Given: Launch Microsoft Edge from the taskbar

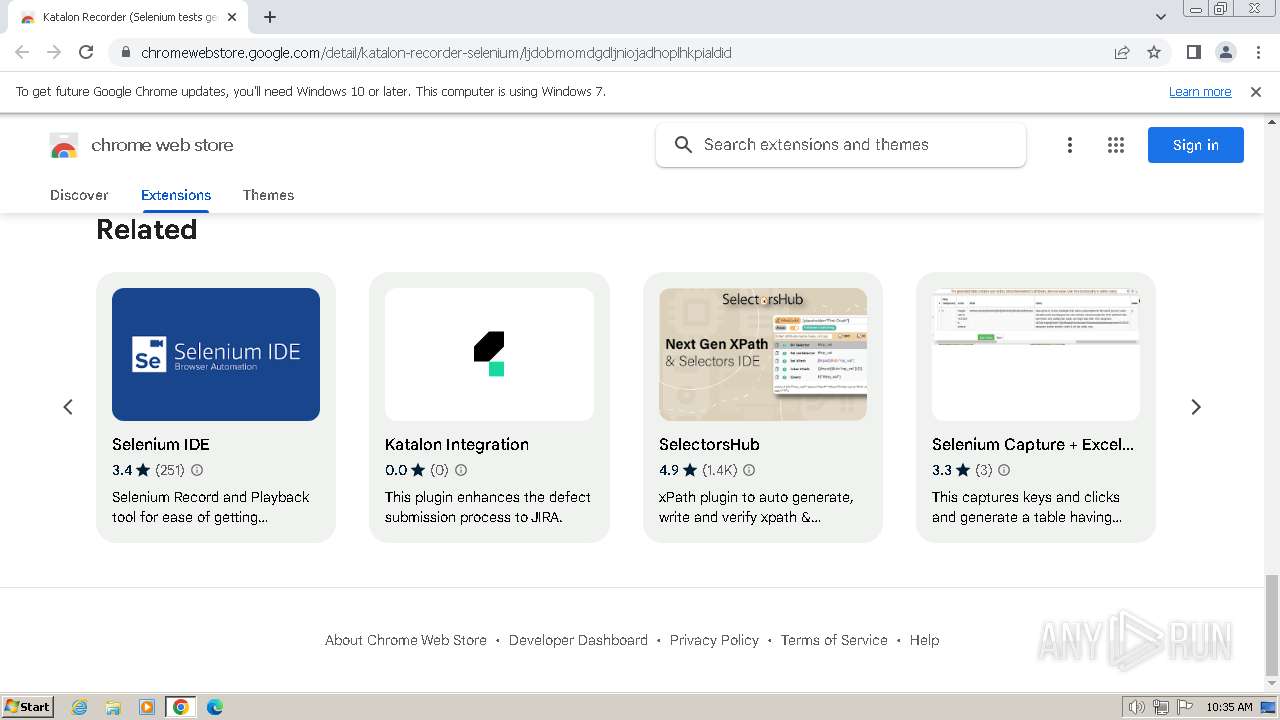Looking at the screenshot, I should pyautogui.click(x=215, y=707).
